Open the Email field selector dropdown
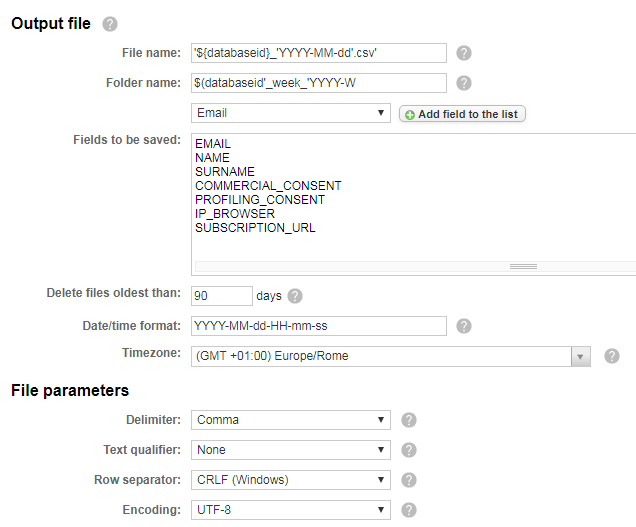Screen dimensions: 636x527 pos(290,113)
